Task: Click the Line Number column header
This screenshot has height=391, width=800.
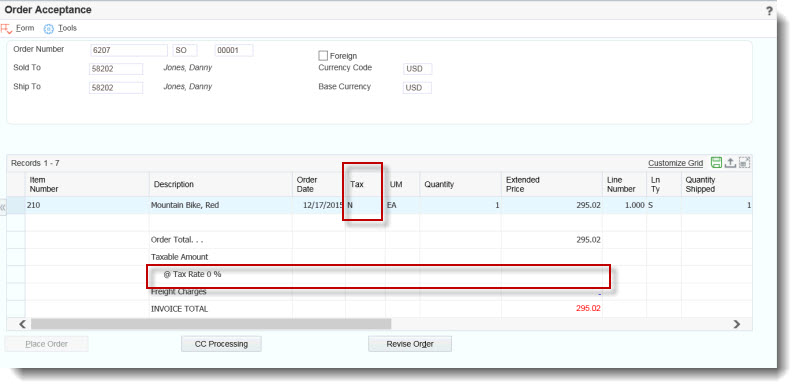Action: 624,184
